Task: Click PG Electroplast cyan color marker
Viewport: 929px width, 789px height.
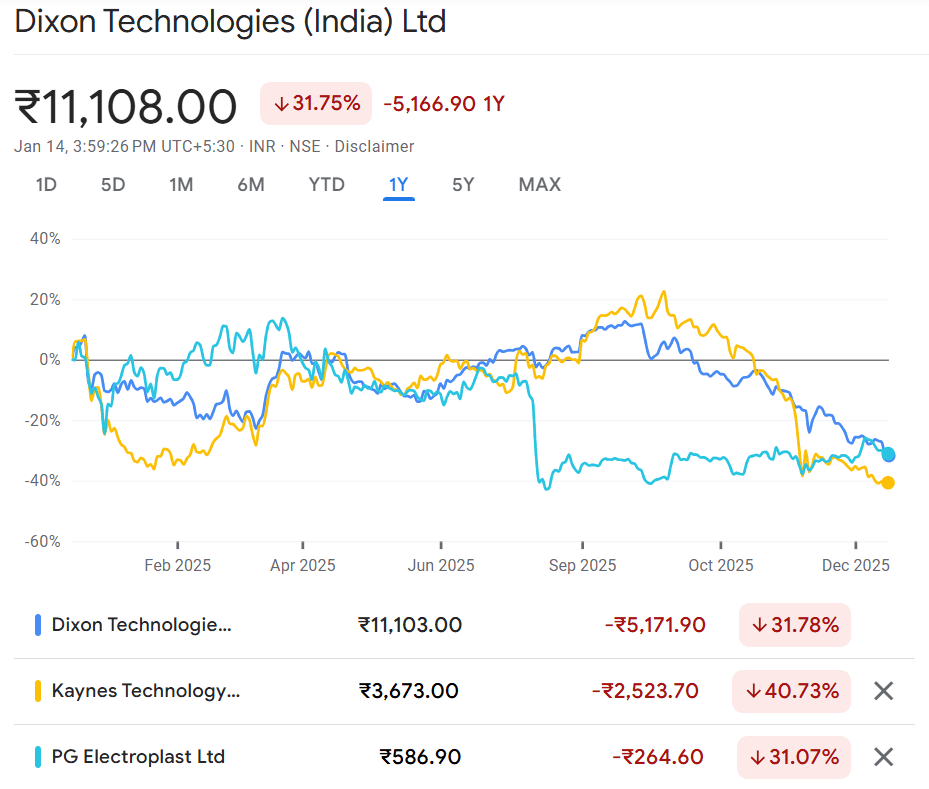Action: pos(38,757)
